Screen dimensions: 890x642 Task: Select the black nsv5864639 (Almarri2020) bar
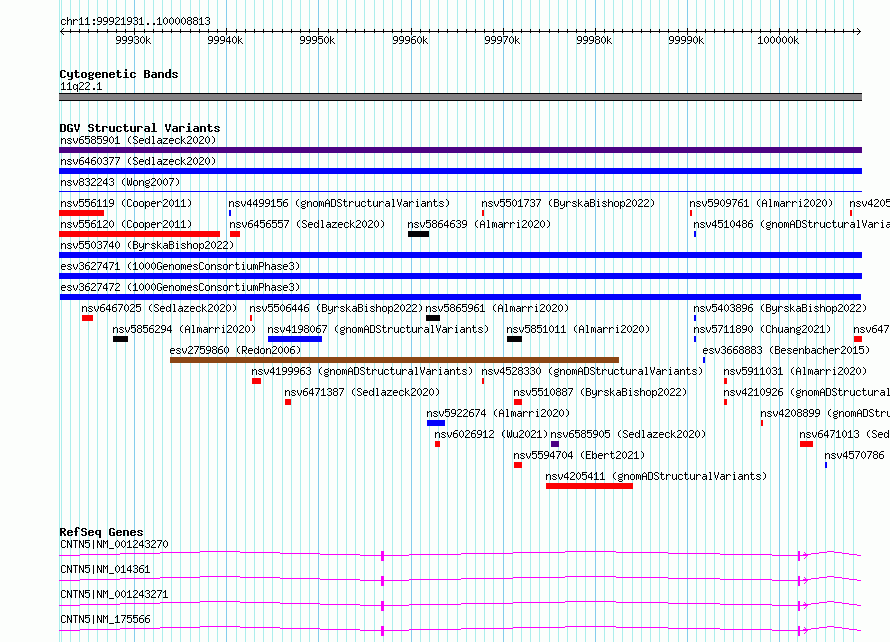(418, 234)
